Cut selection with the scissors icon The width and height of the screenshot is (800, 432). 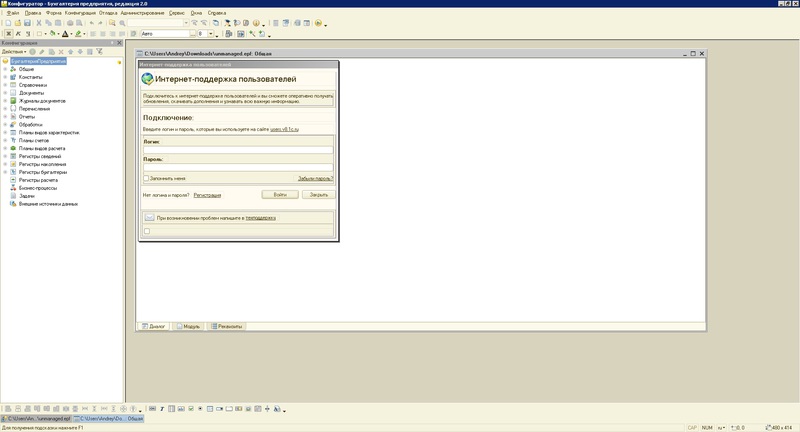(39, 23)
